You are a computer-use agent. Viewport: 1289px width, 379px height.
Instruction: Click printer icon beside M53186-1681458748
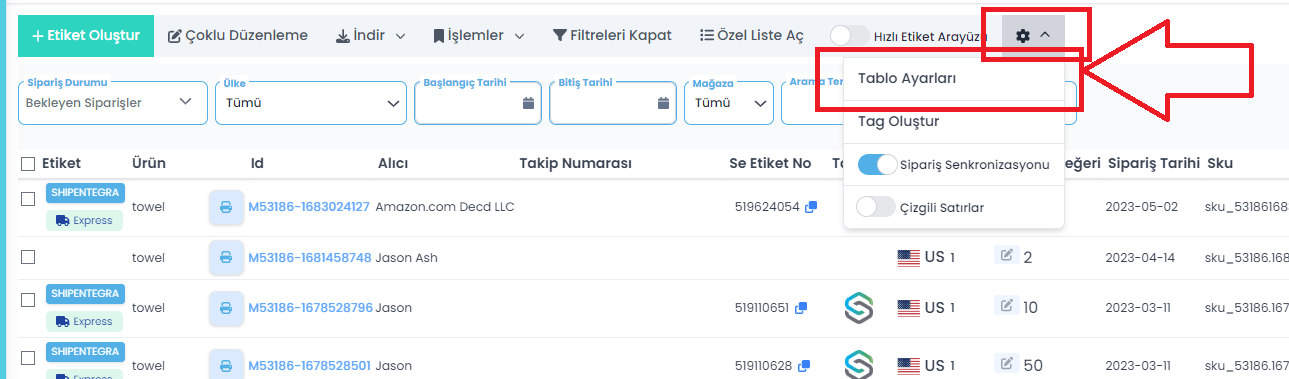[226, 257]
